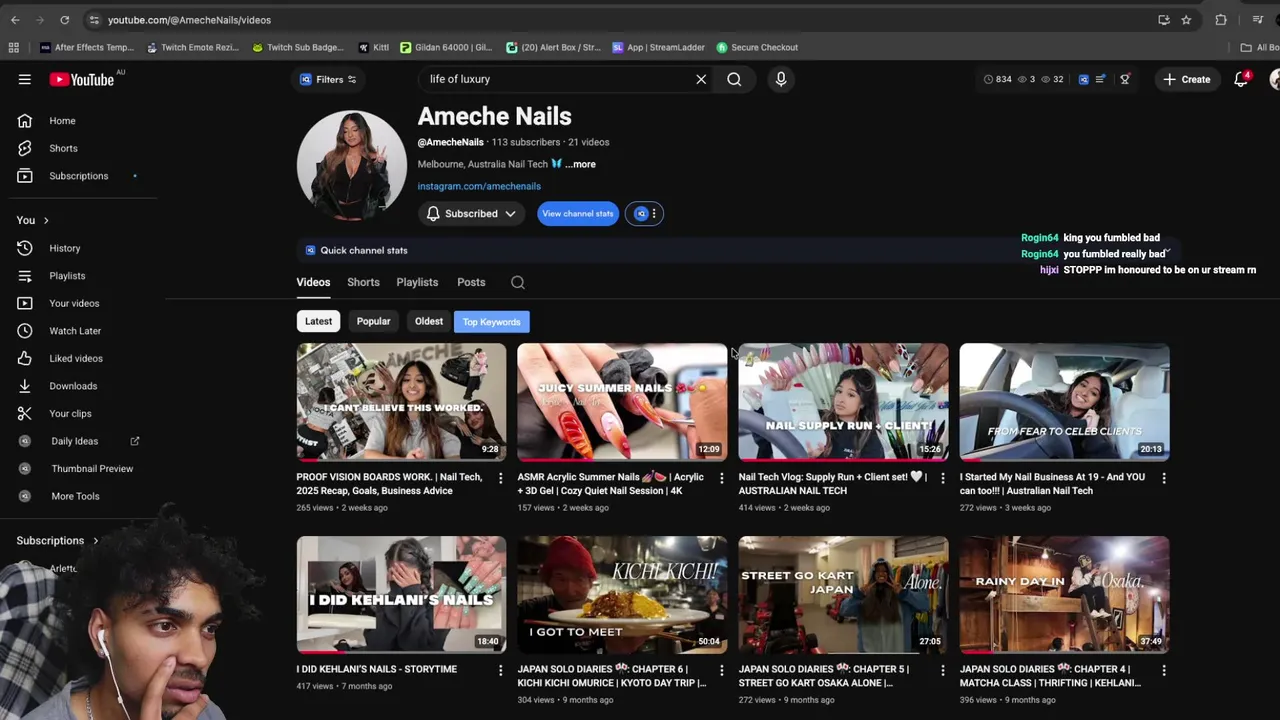
Task: Open the Filters button near search
Action: (x=328, y=79)
